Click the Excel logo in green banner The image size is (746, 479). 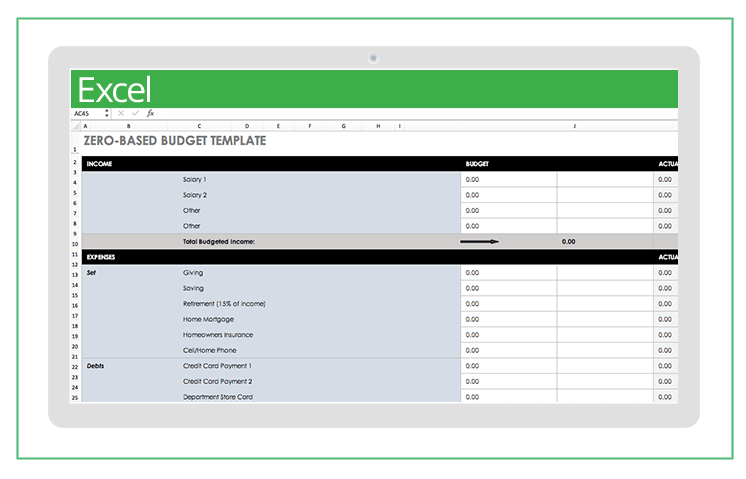pos(114,90)
